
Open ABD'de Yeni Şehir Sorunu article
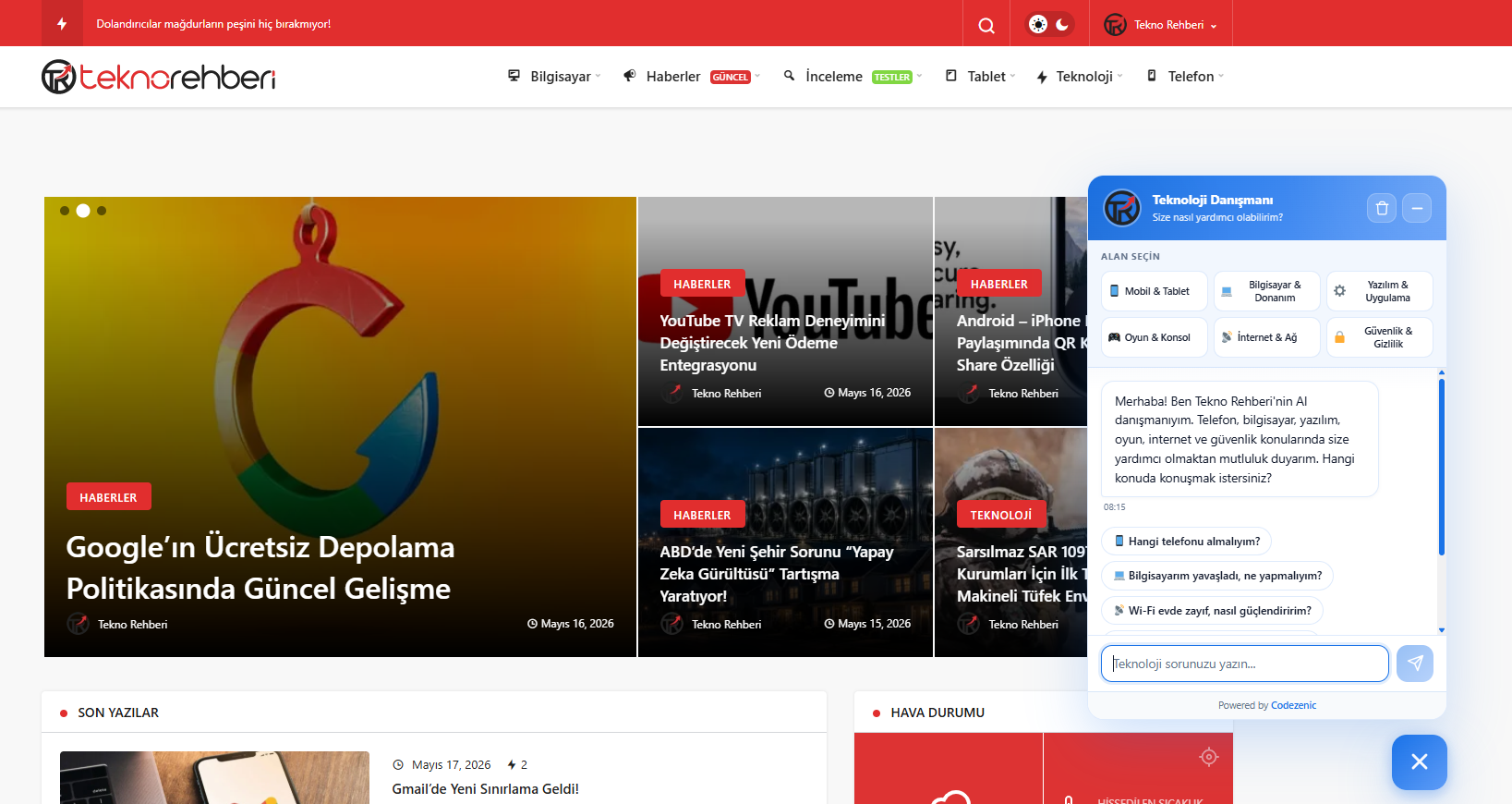click(777, 574)
